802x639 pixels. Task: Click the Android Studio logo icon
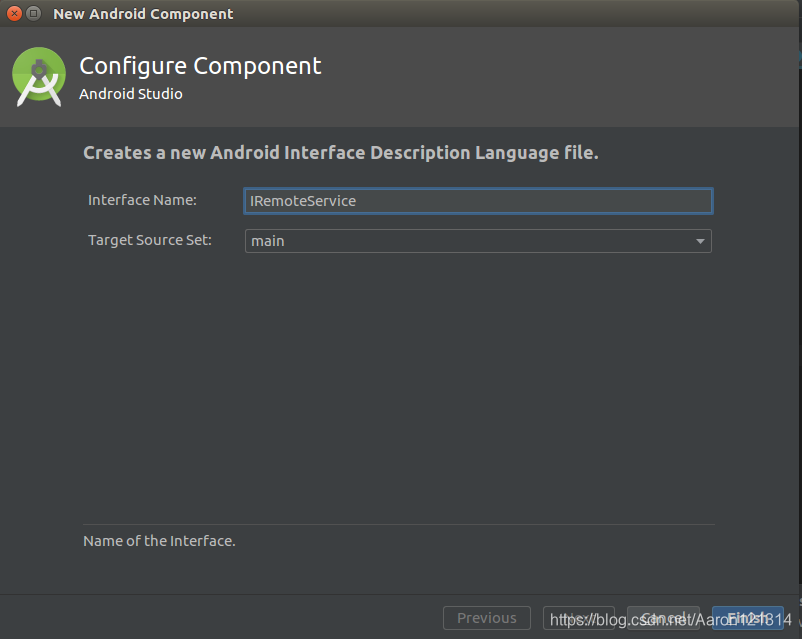click(x=39, y=77)
